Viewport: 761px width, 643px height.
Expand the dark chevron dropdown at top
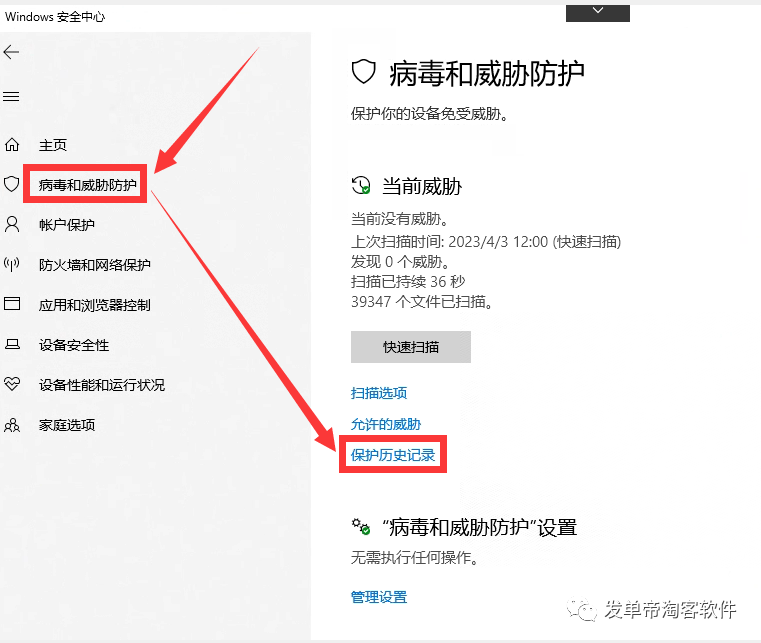(598, 13)
